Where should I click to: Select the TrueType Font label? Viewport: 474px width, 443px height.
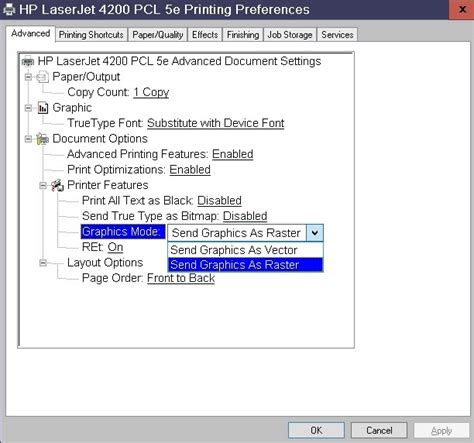106,123
